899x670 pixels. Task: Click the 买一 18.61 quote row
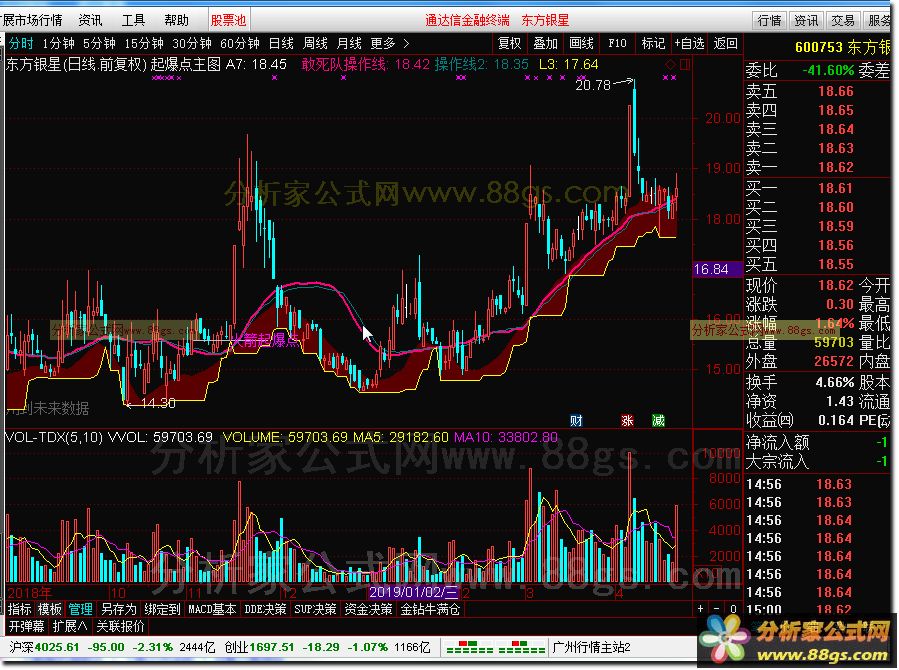point(800,188)
